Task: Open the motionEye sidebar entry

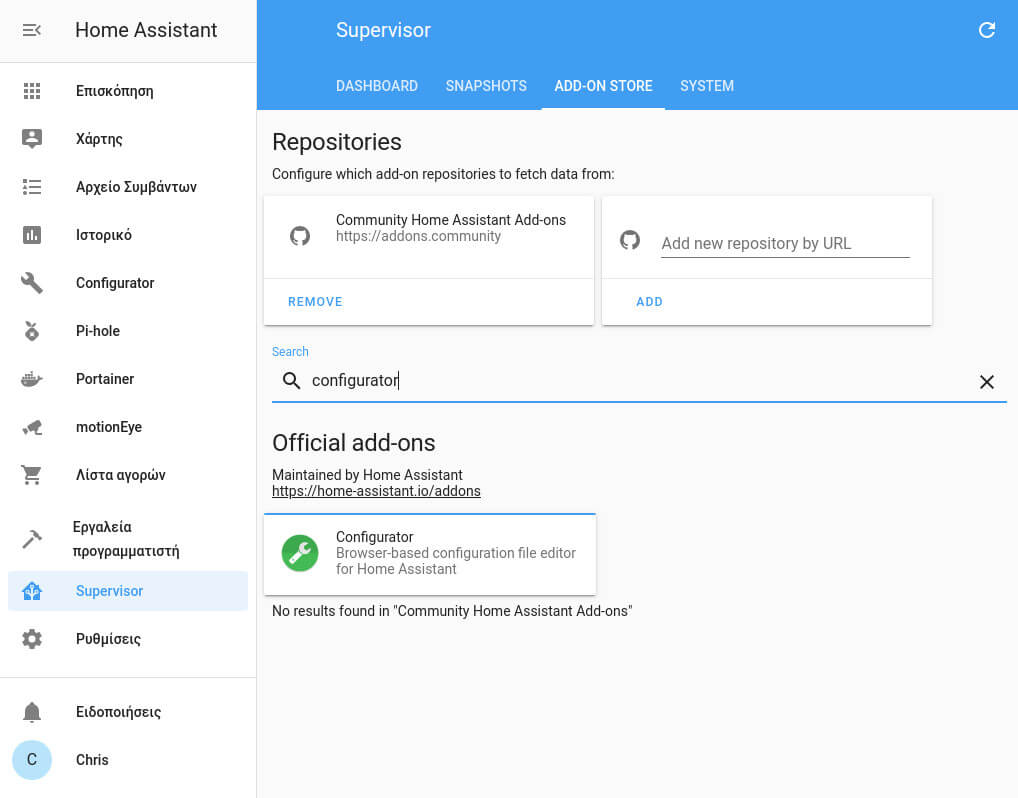Action: point(128,427)
